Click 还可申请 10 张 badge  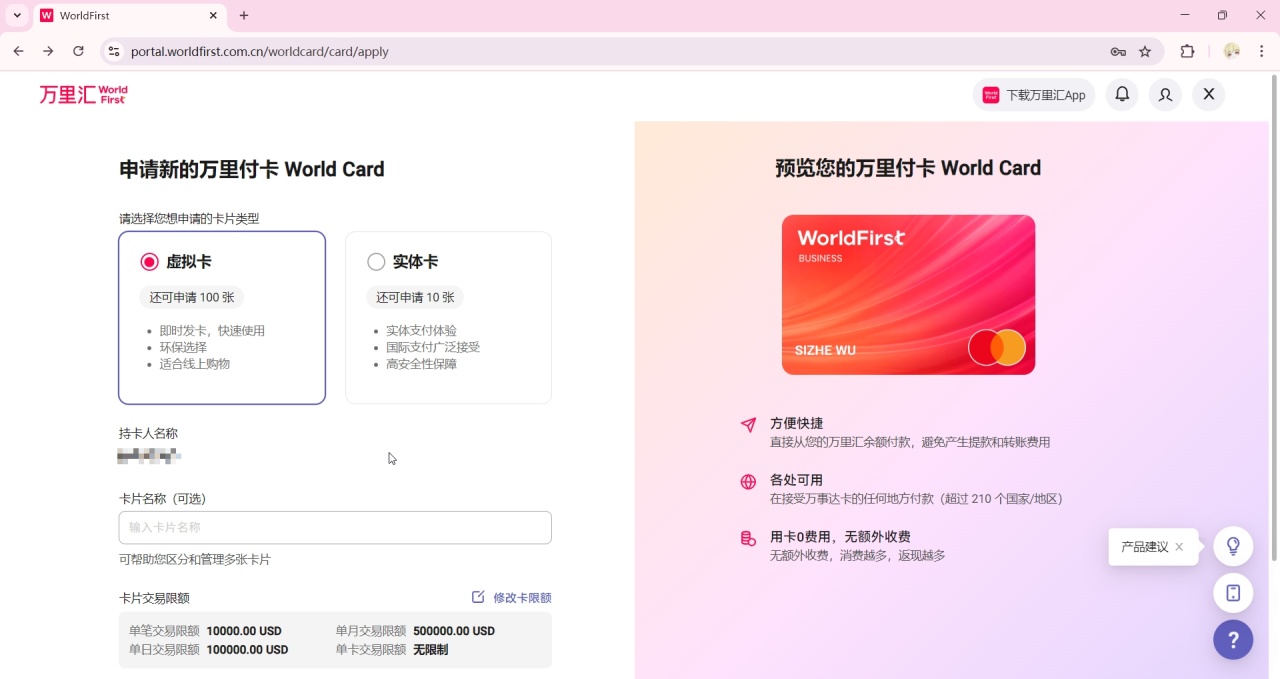click(x=415, y=297)
